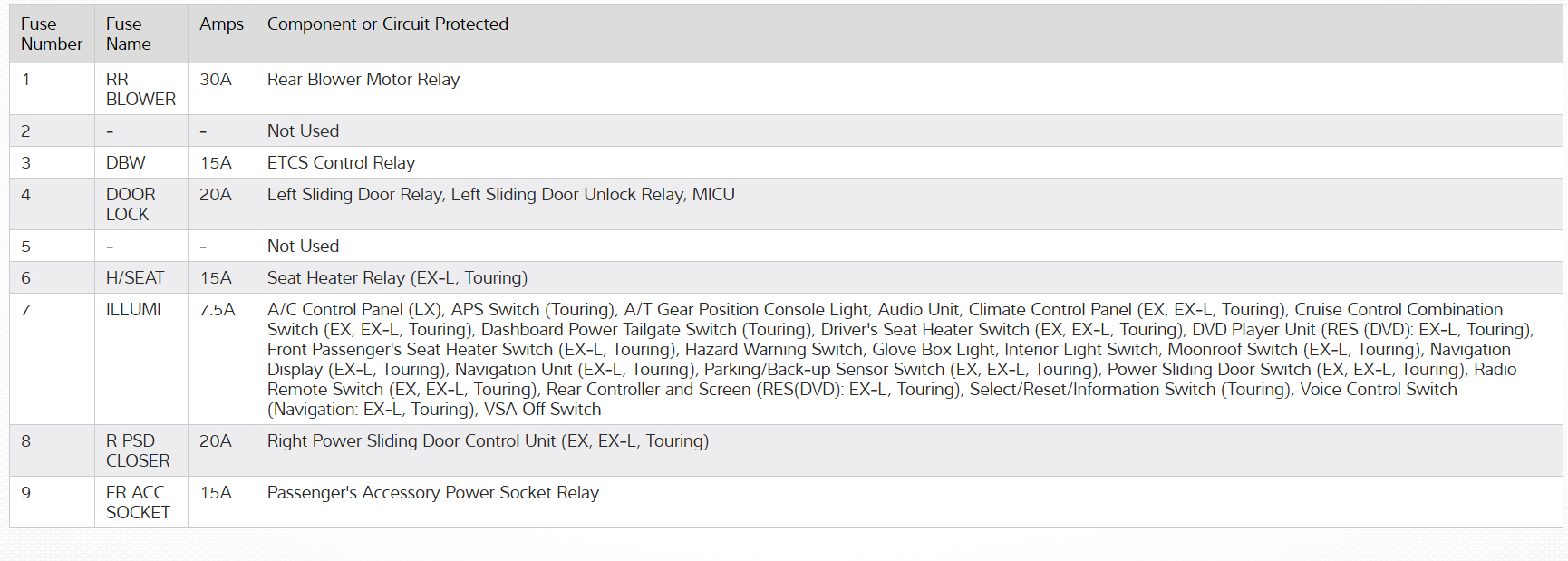This screenshot has height=561, width=1568.
Task: Select the "FR ACC SOCKET" fuse name cell
Action: 137,502
